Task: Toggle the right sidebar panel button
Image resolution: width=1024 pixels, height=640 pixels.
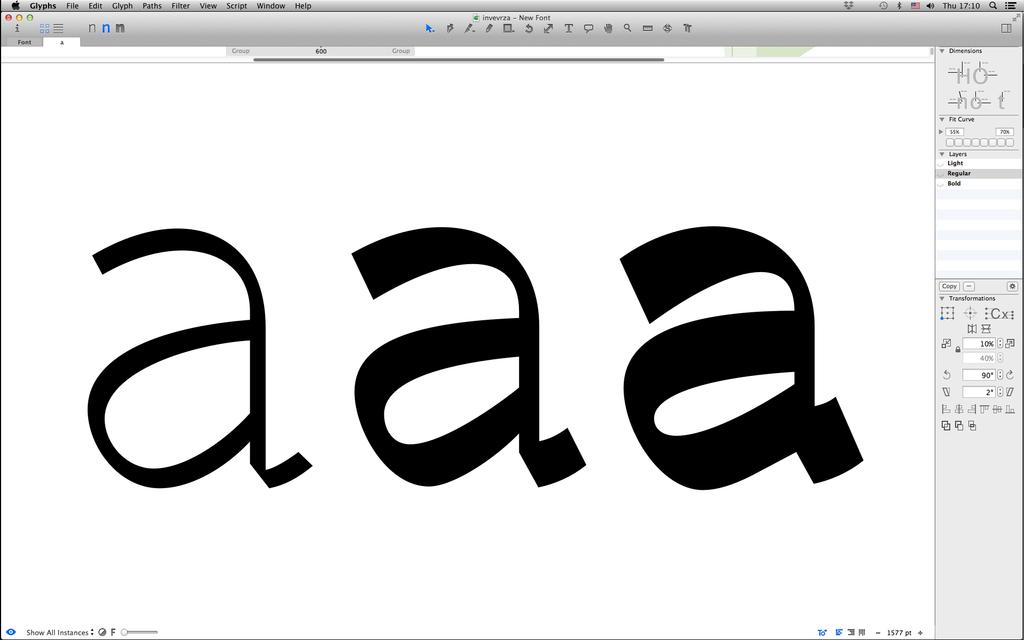Action: point(1006,28)
